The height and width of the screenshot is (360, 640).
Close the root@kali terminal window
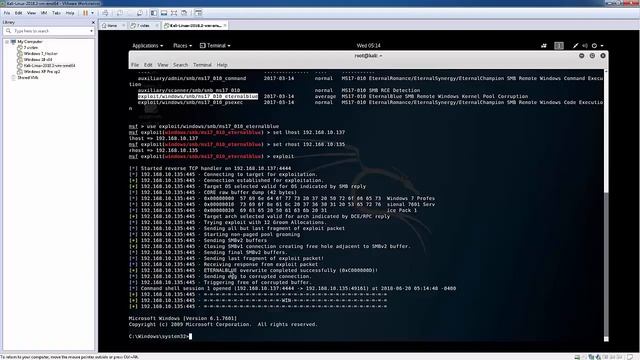tap(603, 56)
